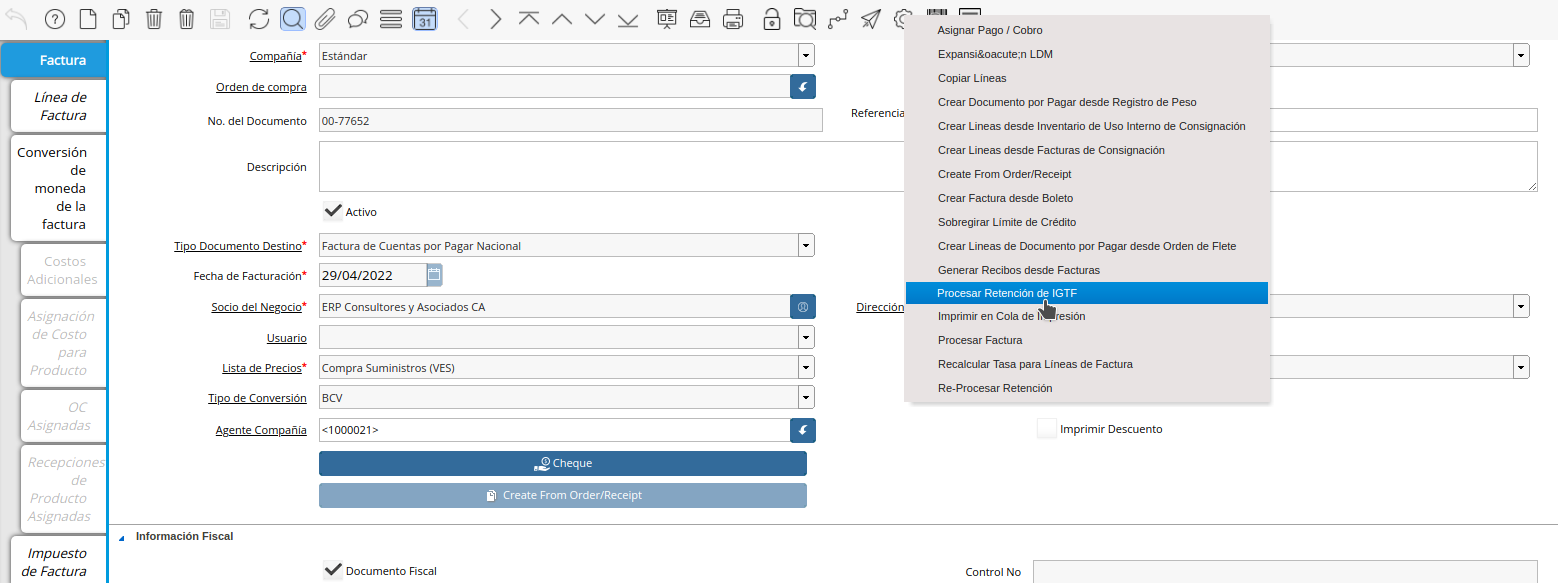Refresh the record with circular arrows icon
This screenshot has width=1558, height=583.
pos(259,18)
